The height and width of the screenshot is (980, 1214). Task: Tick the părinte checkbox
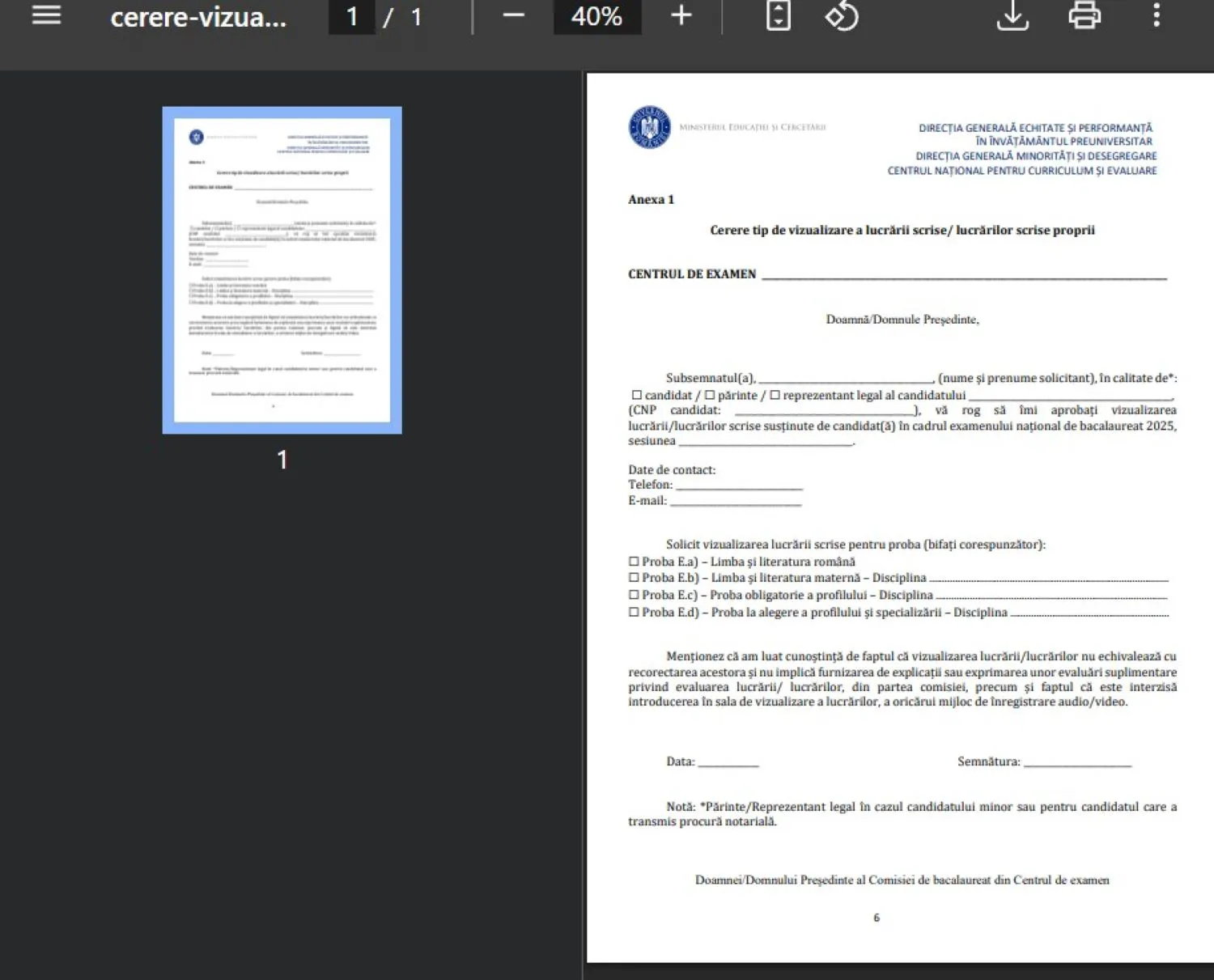pyautogui.click(x=709, y=395)
